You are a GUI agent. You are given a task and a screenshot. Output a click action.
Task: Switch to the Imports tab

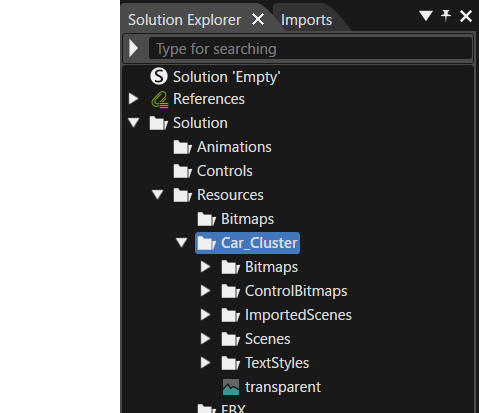coord(306,20)
